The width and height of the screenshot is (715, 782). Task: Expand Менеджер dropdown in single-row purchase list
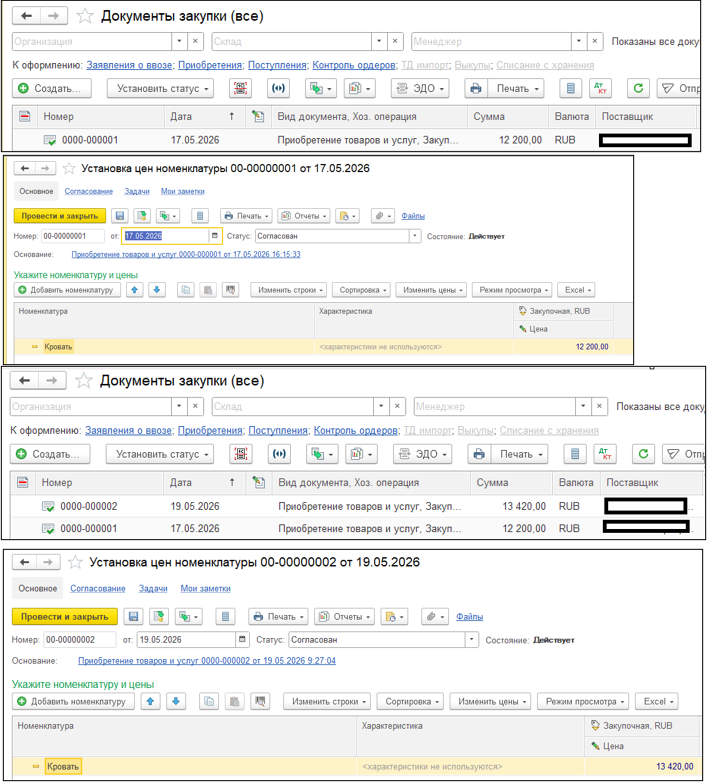(x=578, y=41)
